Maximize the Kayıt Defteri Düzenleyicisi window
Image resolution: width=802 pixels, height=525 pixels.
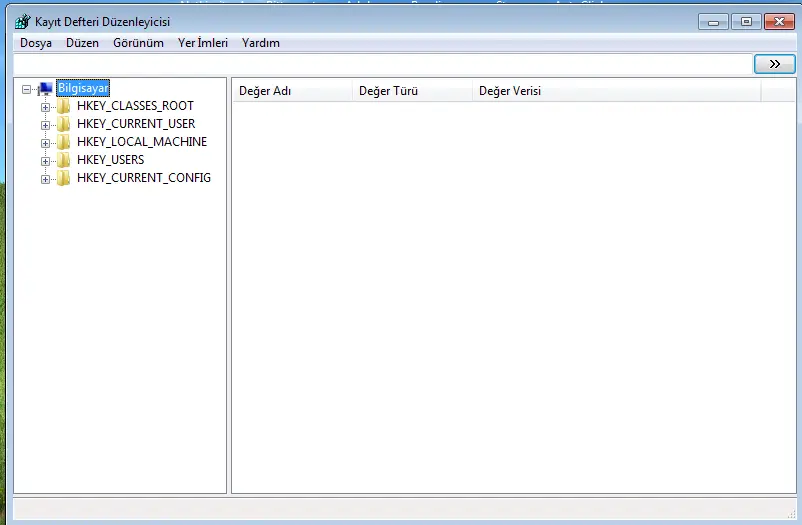click(x=746, y=22)
